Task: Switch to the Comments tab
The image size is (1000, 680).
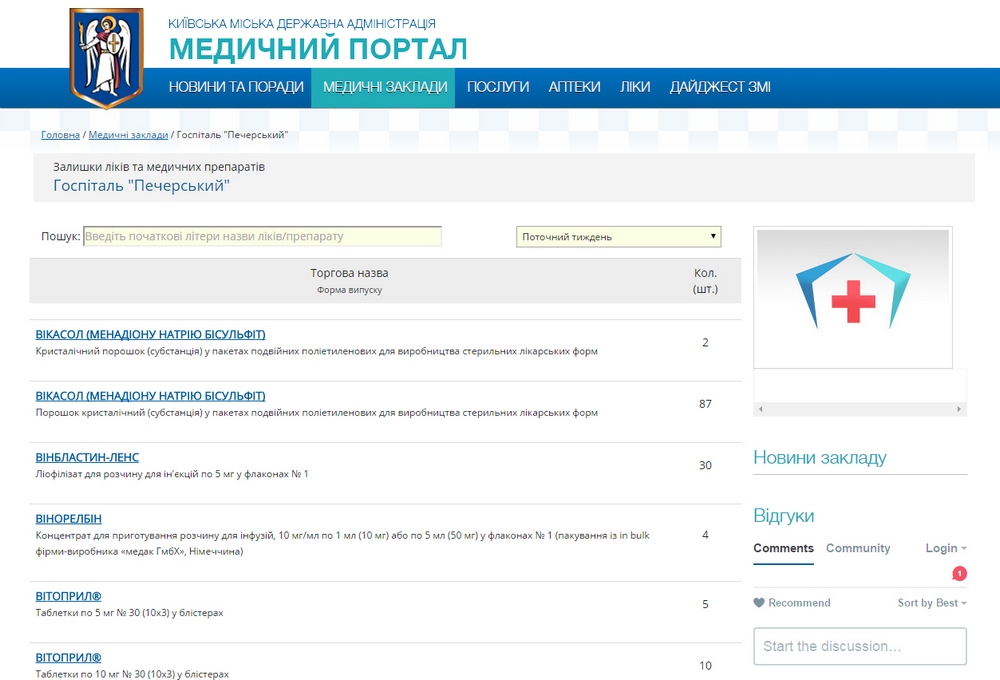Action: pyautogui.click(x=783, y=548)
